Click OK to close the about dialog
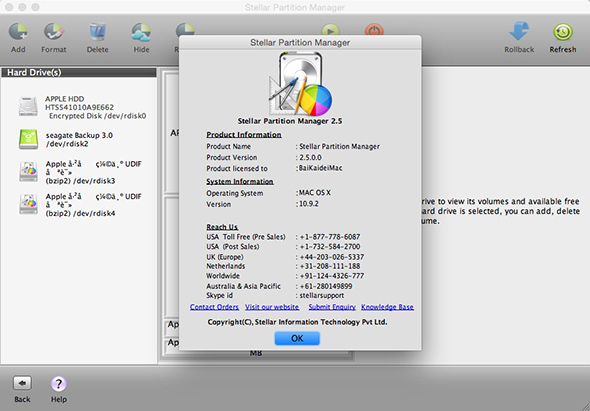 [297, 338]
